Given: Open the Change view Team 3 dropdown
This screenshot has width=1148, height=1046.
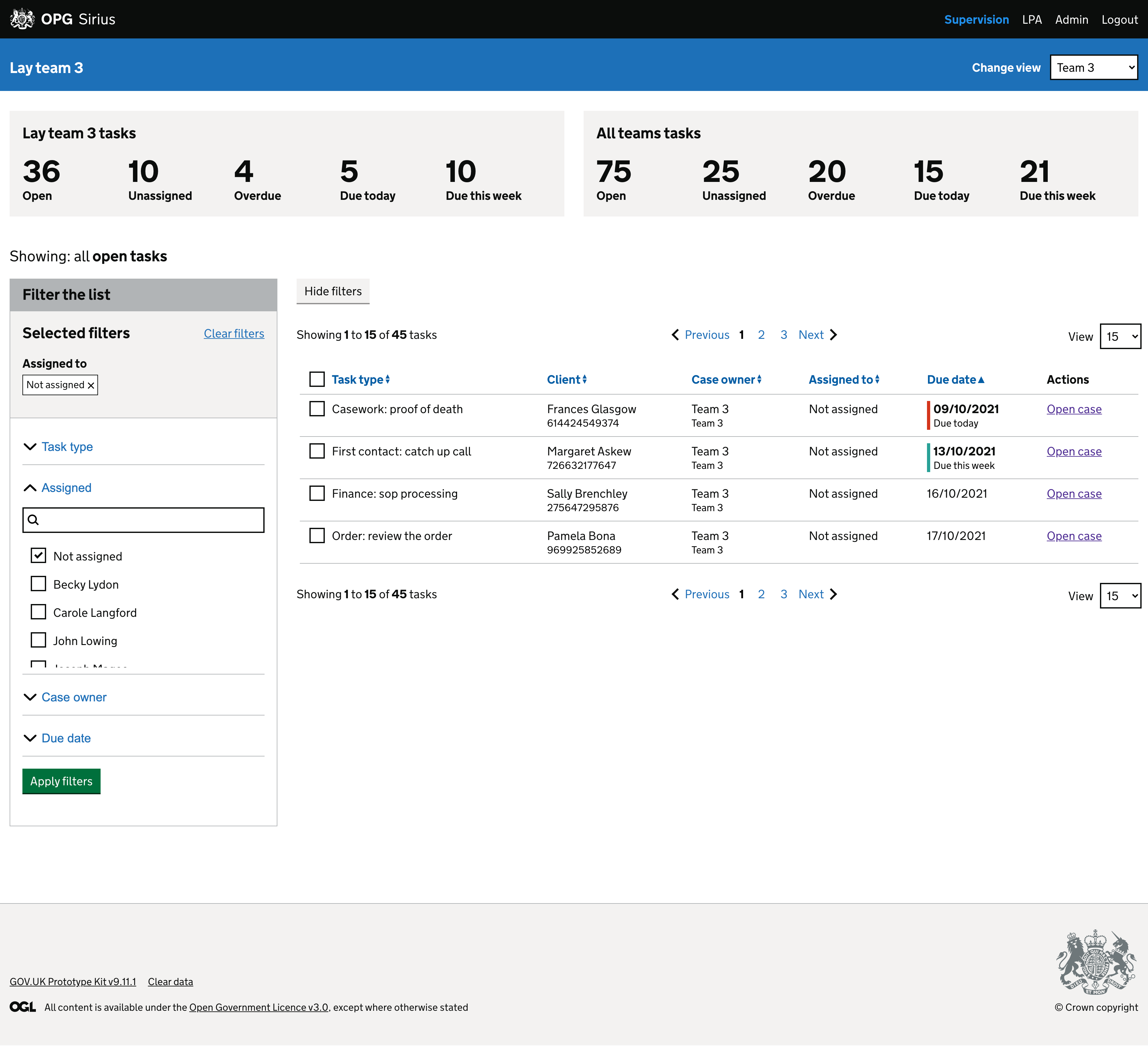Looking at the screenshot, I should click(1094, 68).
